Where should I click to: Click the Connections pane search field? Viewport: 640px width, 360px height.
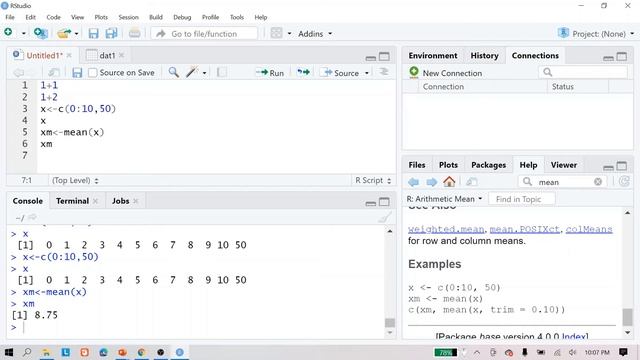(583, 72)
